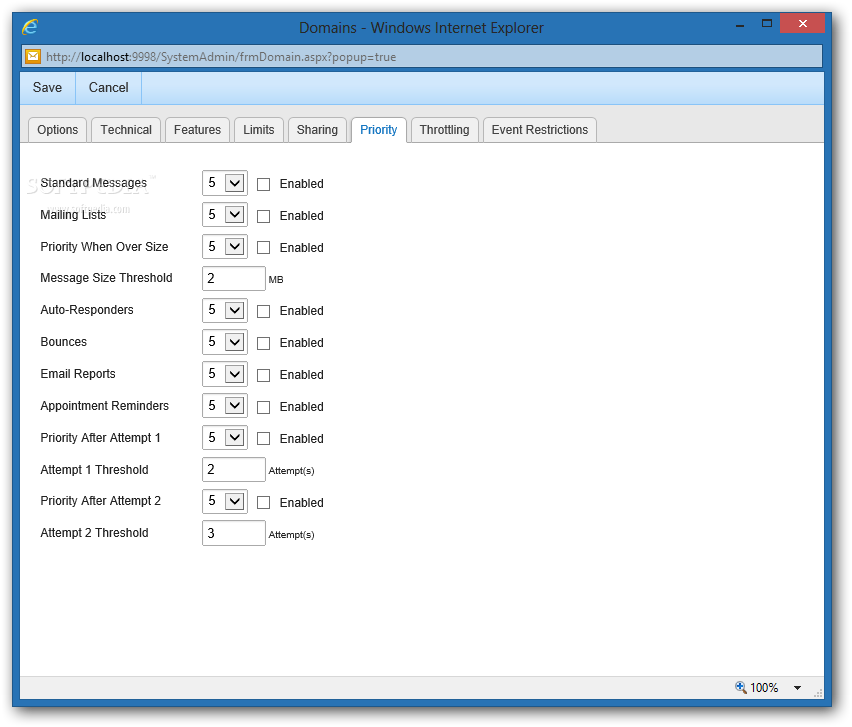Click the Attempt 1 Threshold field

[x=234, y=469]
